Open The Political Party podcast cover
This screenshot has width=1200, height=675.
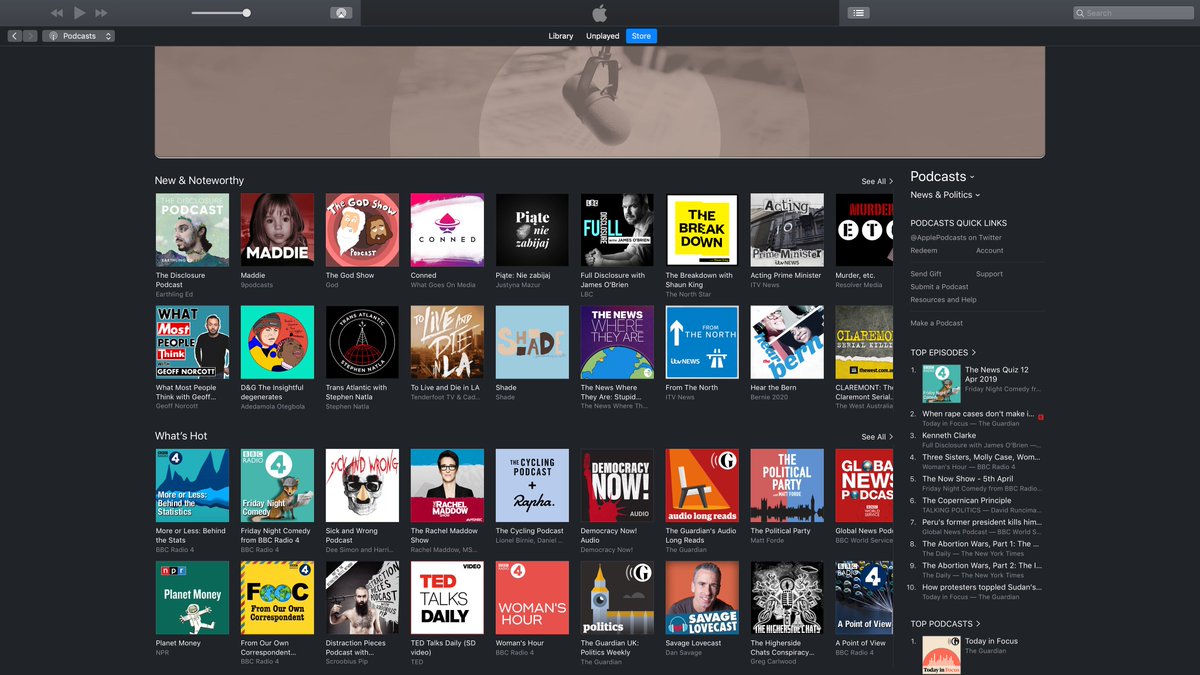[x=787, y=485]
